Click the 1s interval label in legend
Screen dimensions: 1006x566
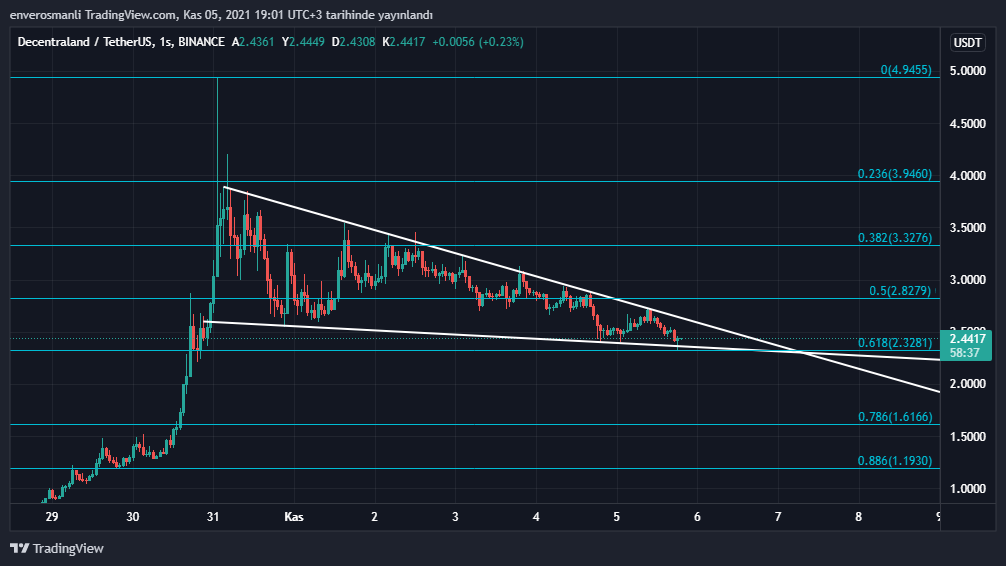(166, 42)
